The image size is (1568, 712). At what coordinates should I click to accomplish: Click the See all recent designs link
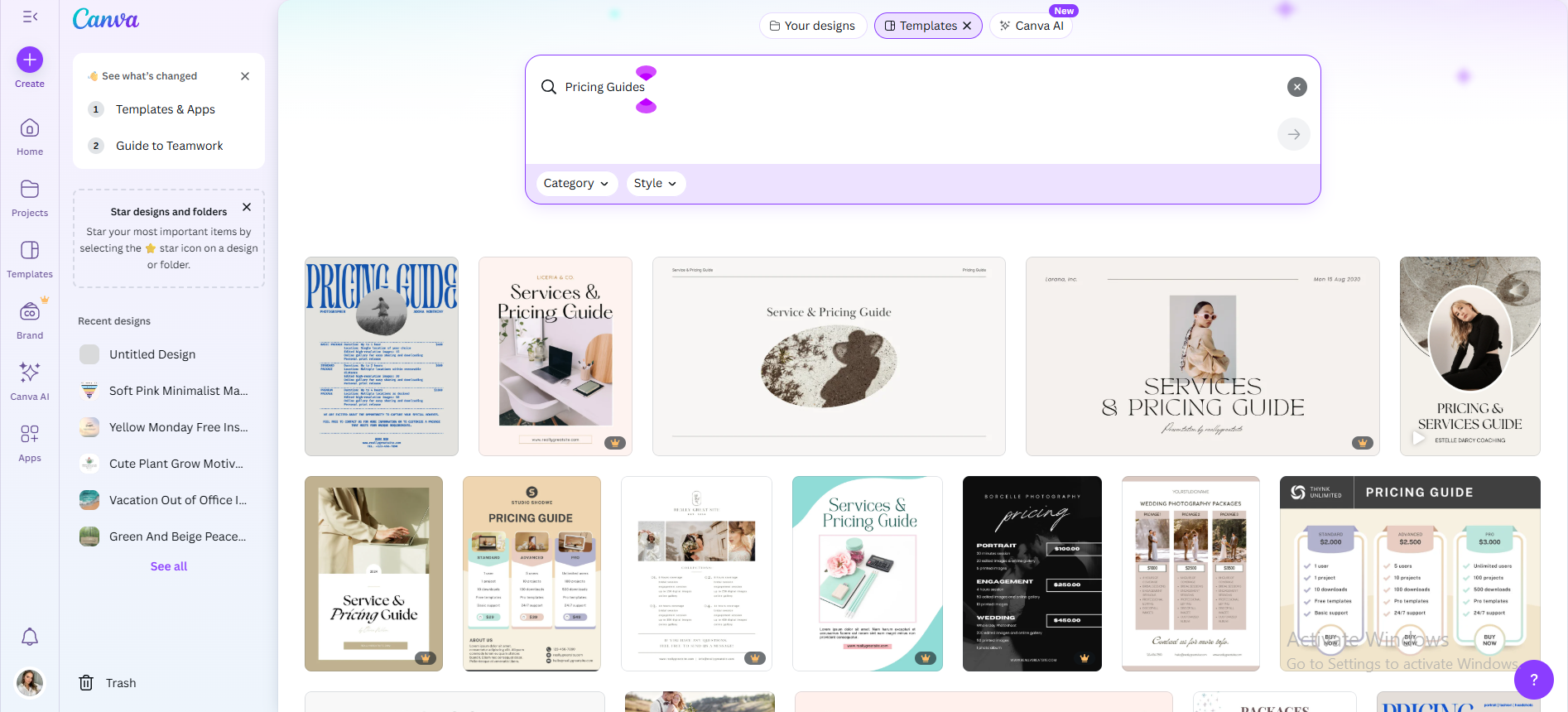click(169, 566)
